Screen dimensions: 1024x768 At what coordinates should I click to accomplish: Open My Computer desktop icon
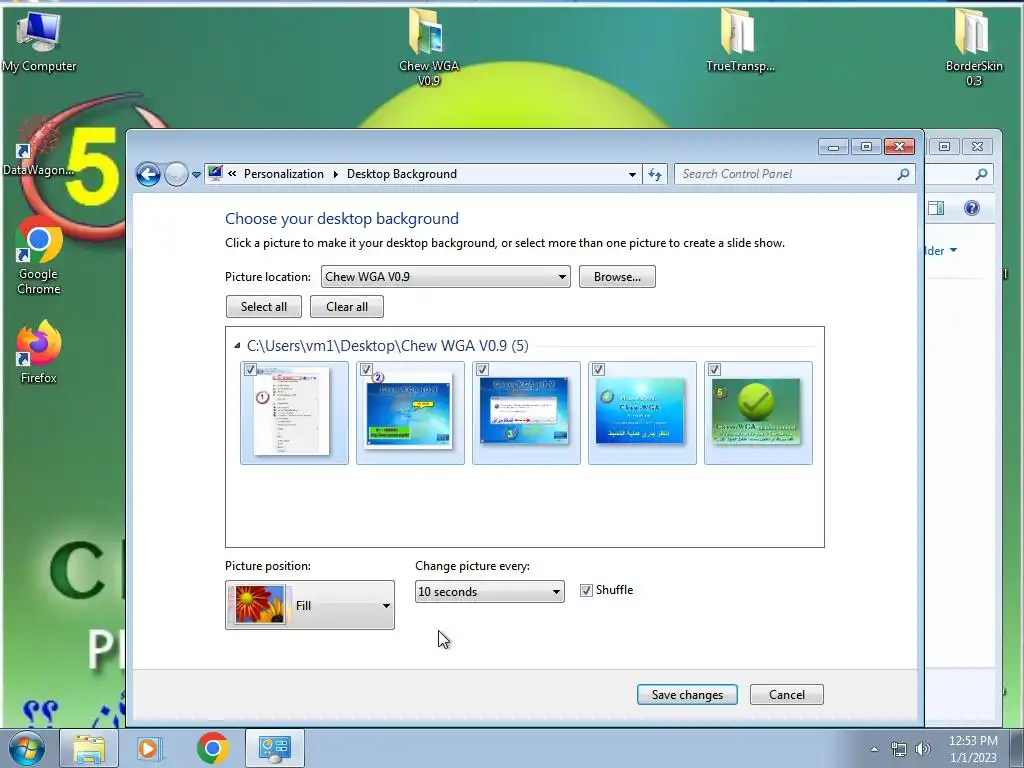[38, 40]
